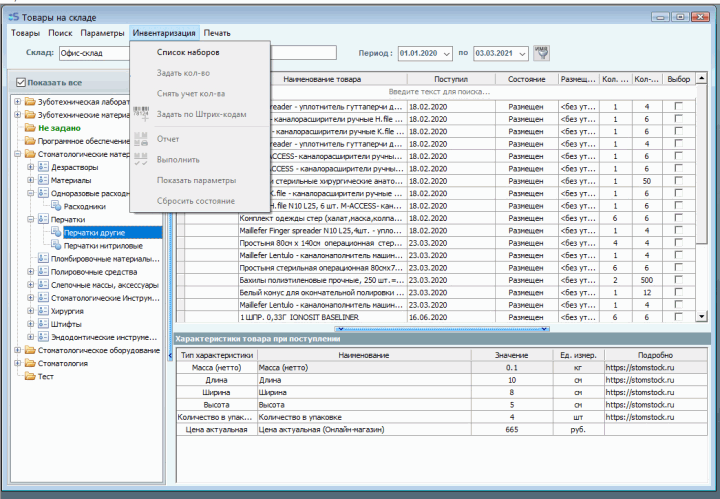The height and width of the screenshot is (499, 720).
Task: Click the Расходники subcategory icon
Action: coord(56,206)
